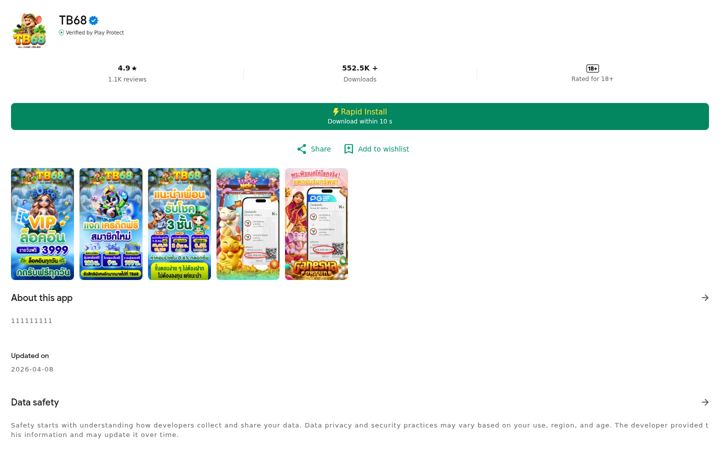
Task: Click the TB68 app title
Action: coord(73,20)
